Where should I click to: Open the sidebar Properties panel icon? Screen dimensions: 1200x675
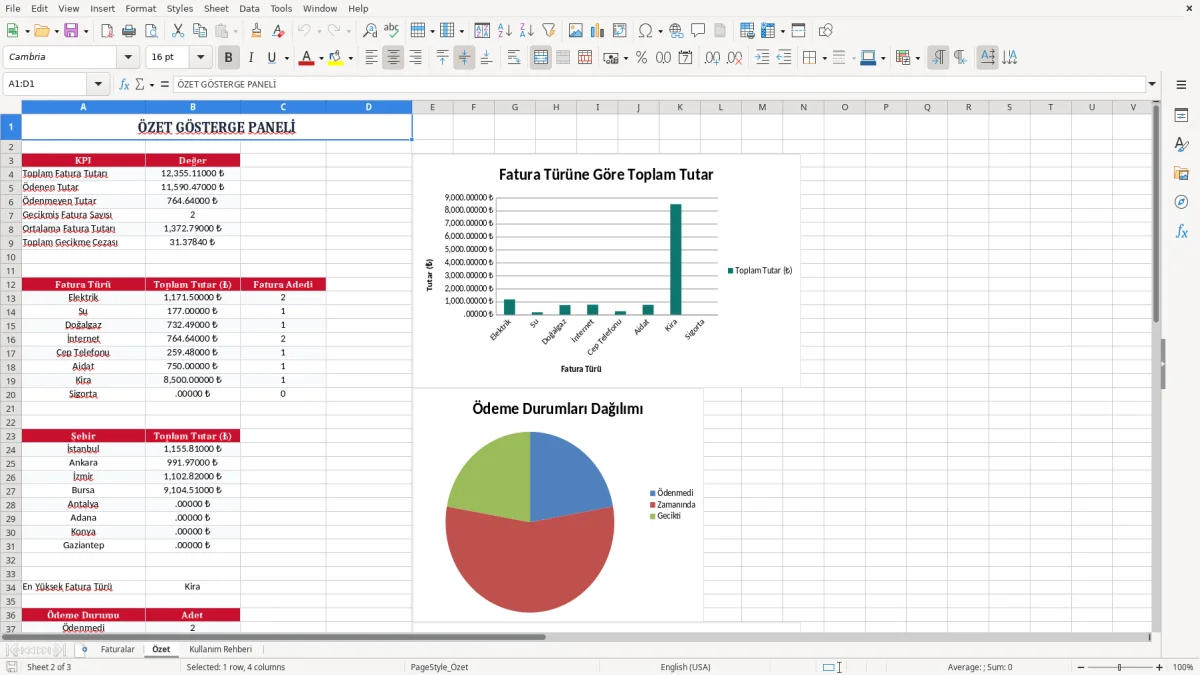[1181, 116]
